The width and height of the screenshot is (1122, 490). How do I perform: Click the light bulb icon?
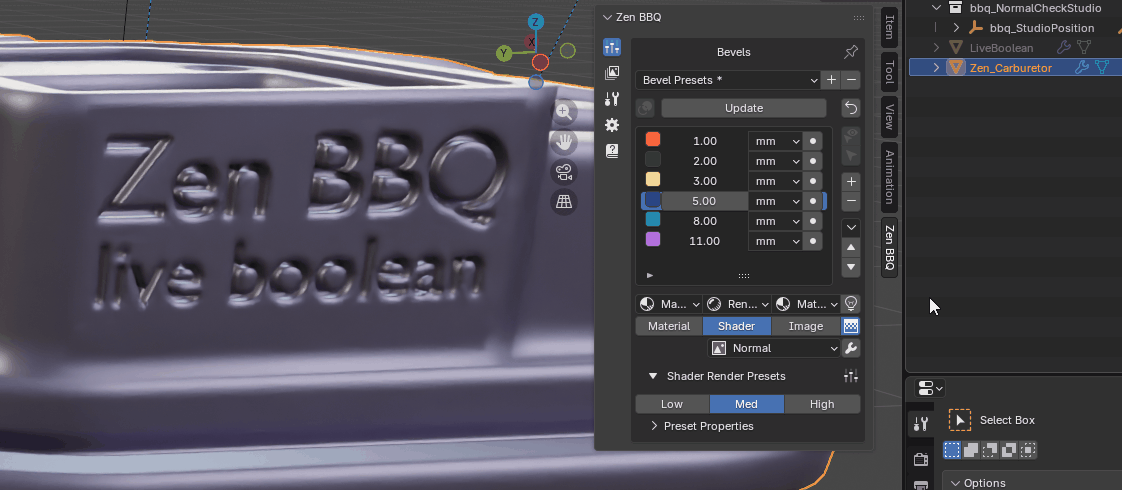point(851,303)
